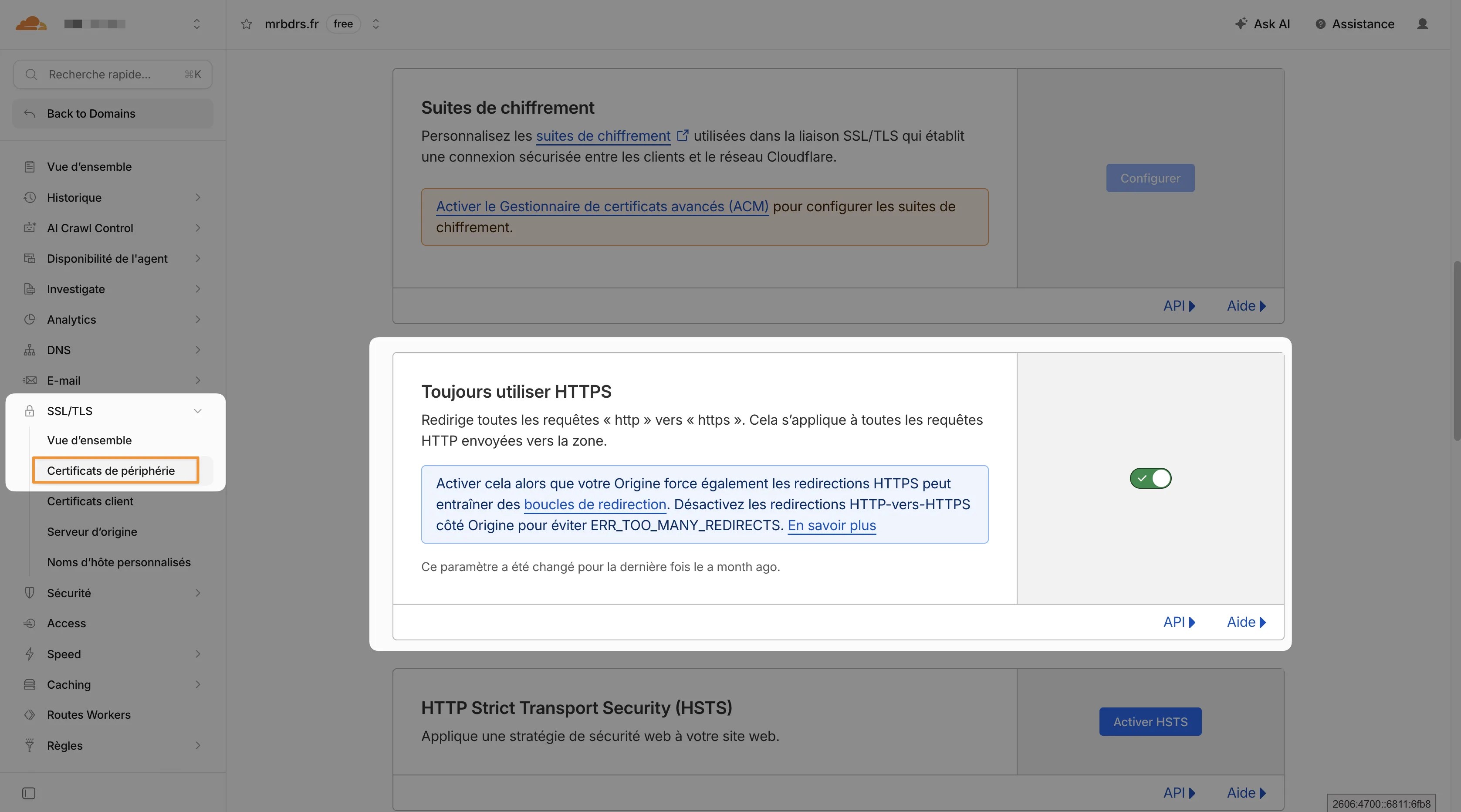This screenshot has width=1461, height=812.
Task: Open Certificats client menu item
Action: pos(90,501)
